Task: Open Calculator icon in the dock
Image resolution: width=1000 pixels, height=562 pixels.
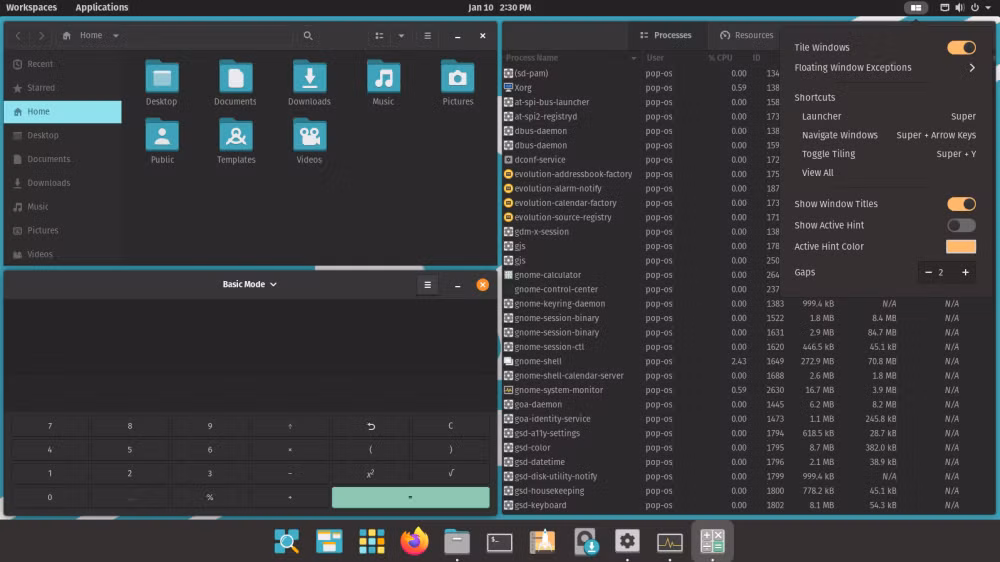Action: (712, 542)
